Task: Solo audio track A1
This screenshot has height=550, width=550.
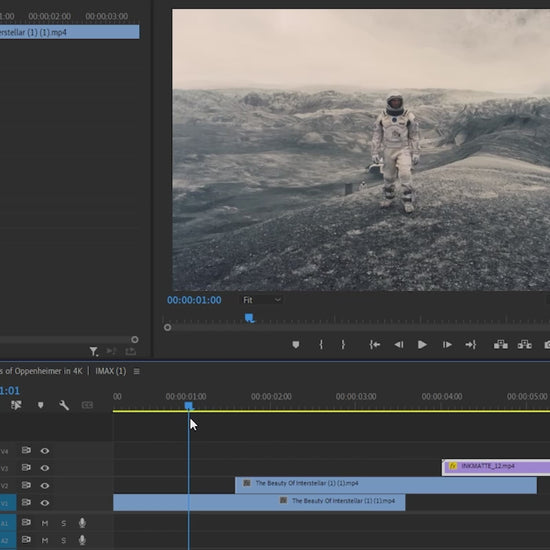Action: pyautogui.click(x=63, y=523)
